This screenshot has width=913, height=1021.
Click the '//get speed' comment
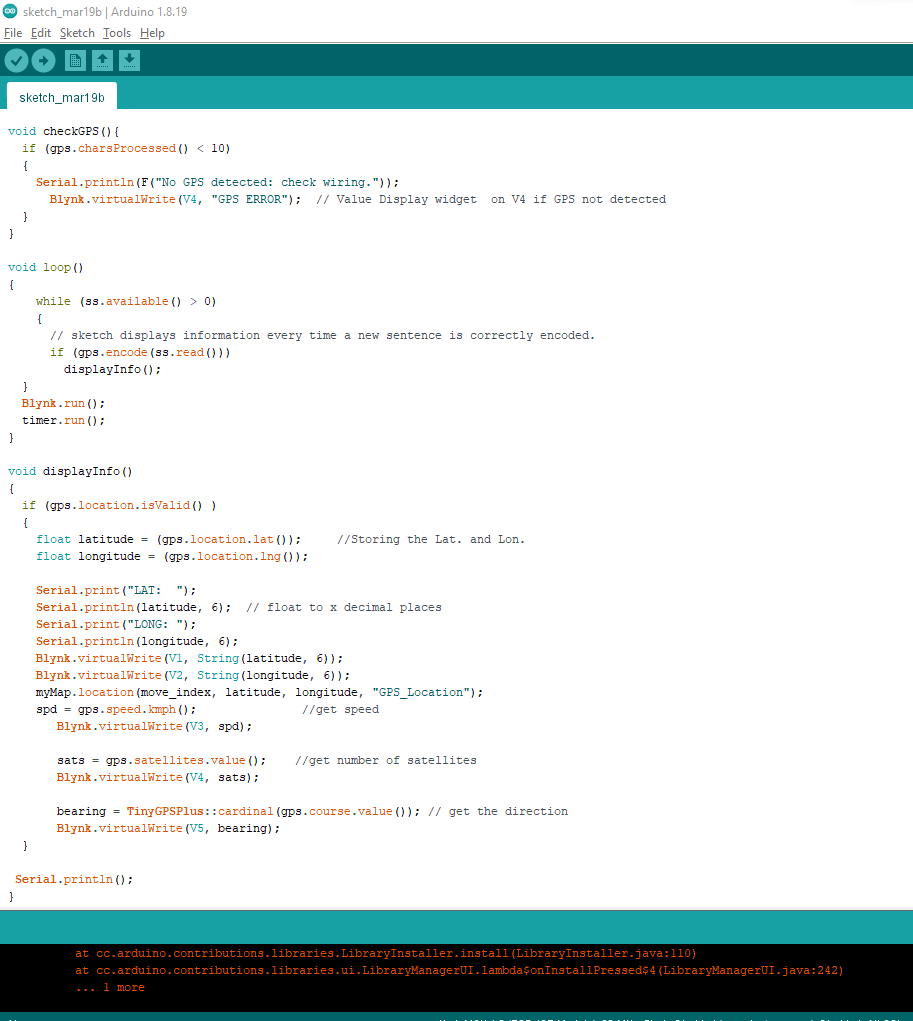341,710
